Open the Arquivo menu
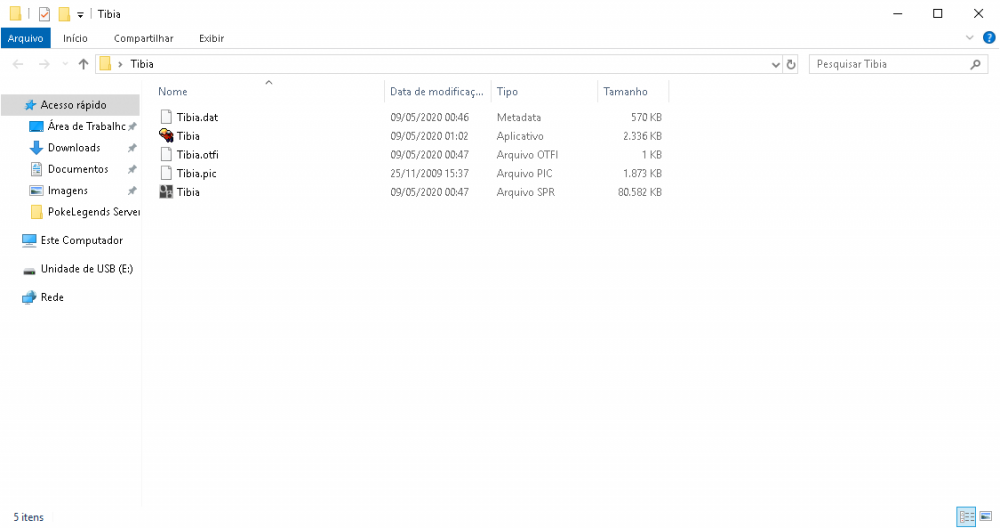 pos(25,38)
